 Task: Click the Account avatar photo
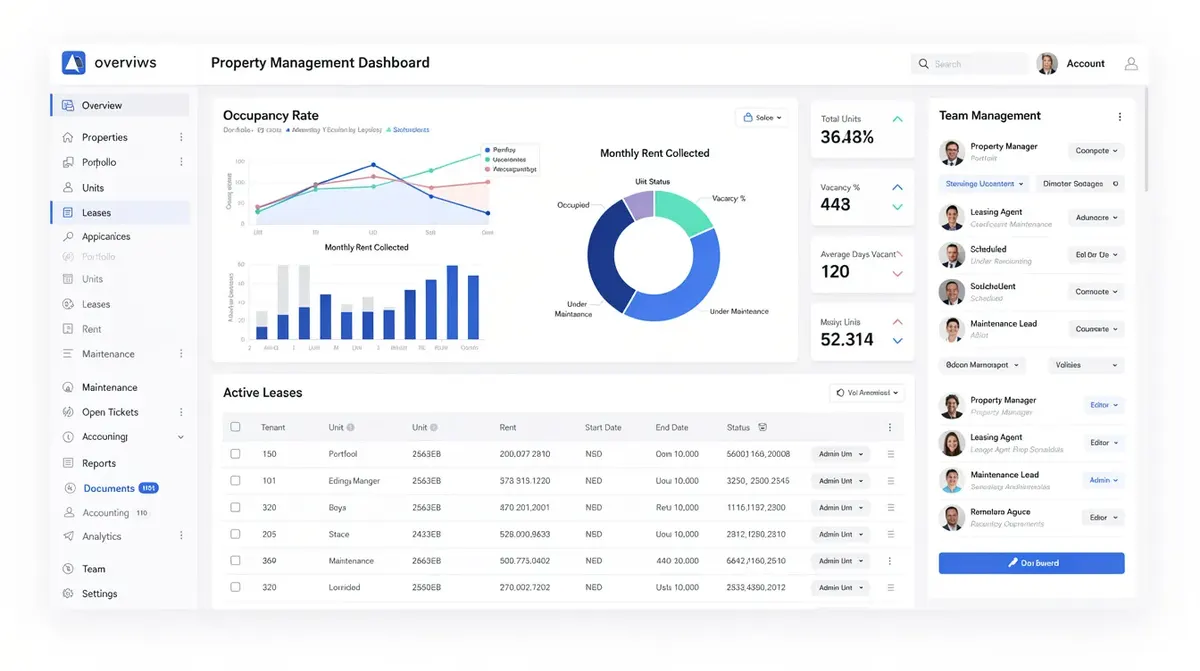1047,64
